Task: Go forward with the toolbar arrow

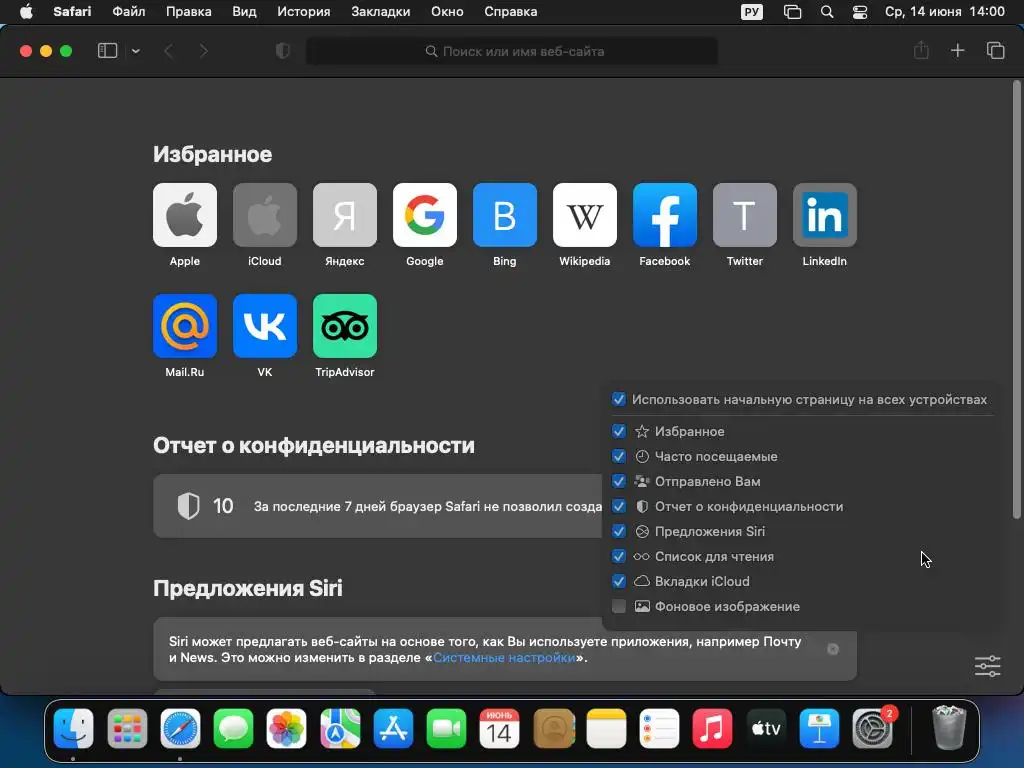Action: pos(204,51)
